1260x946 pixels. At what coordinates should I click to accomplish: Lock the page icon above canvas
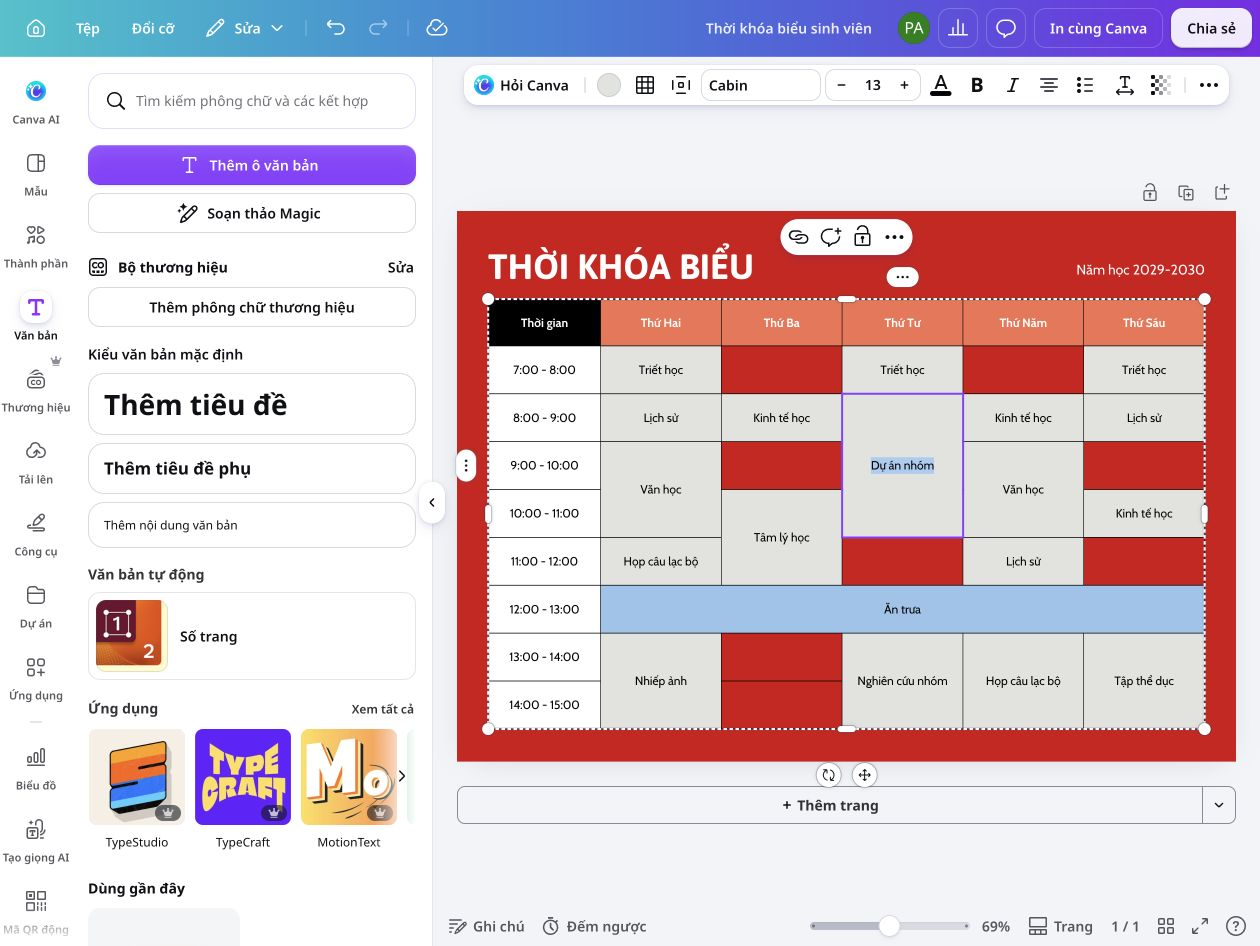(1150, 193)
